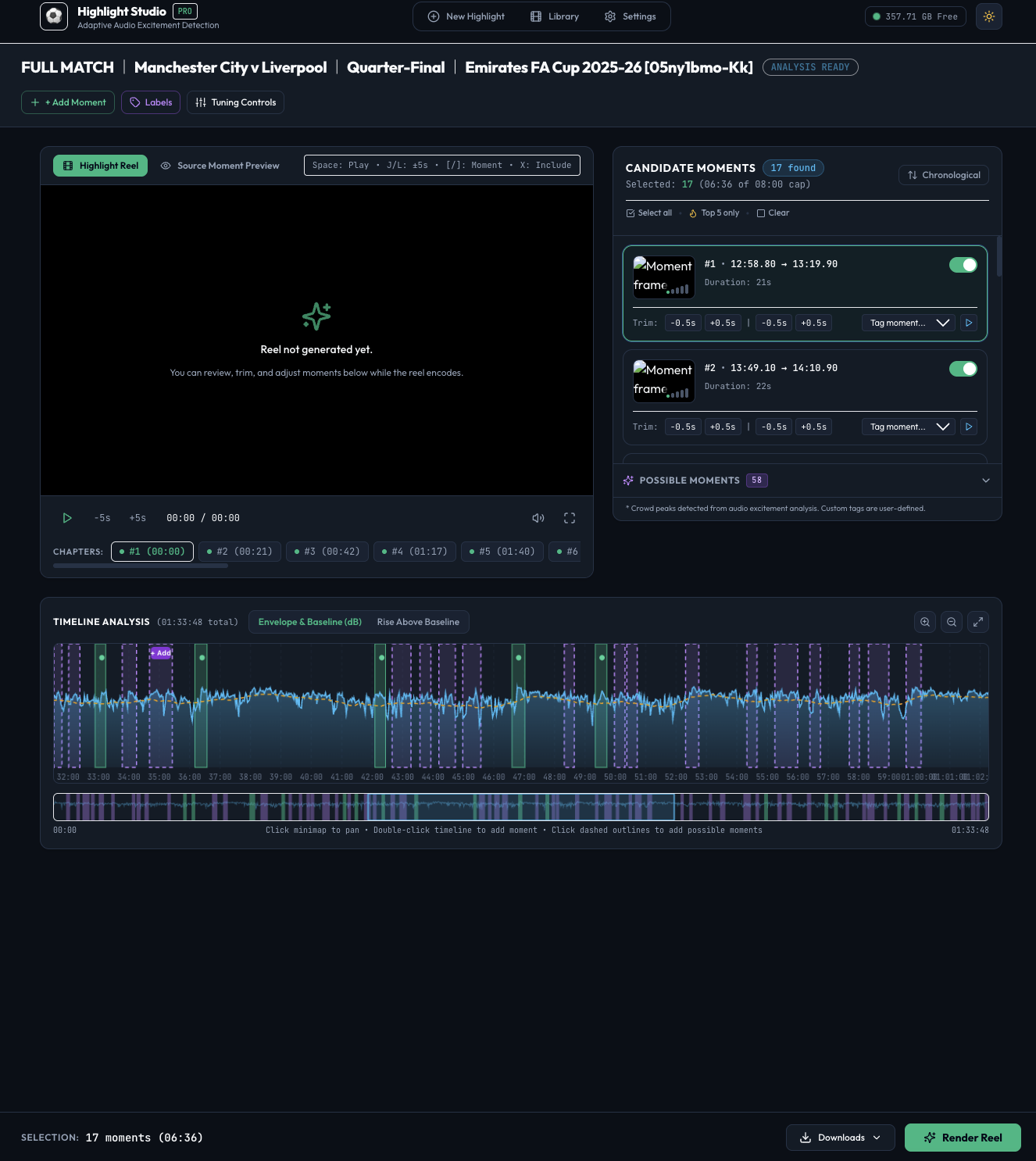
Task: Extend moment #1 start by first +0.5s
Action: pos(723,323)
